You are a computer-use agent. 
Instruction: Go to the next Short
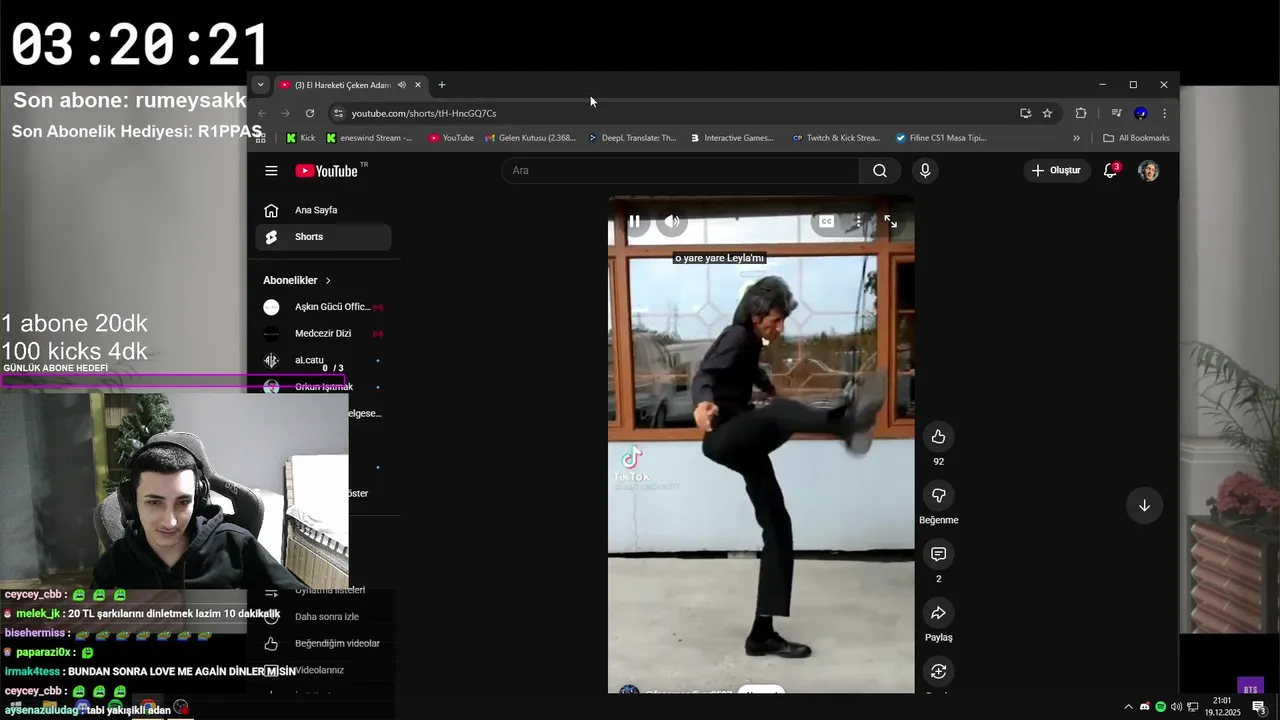pos(1144,505)
